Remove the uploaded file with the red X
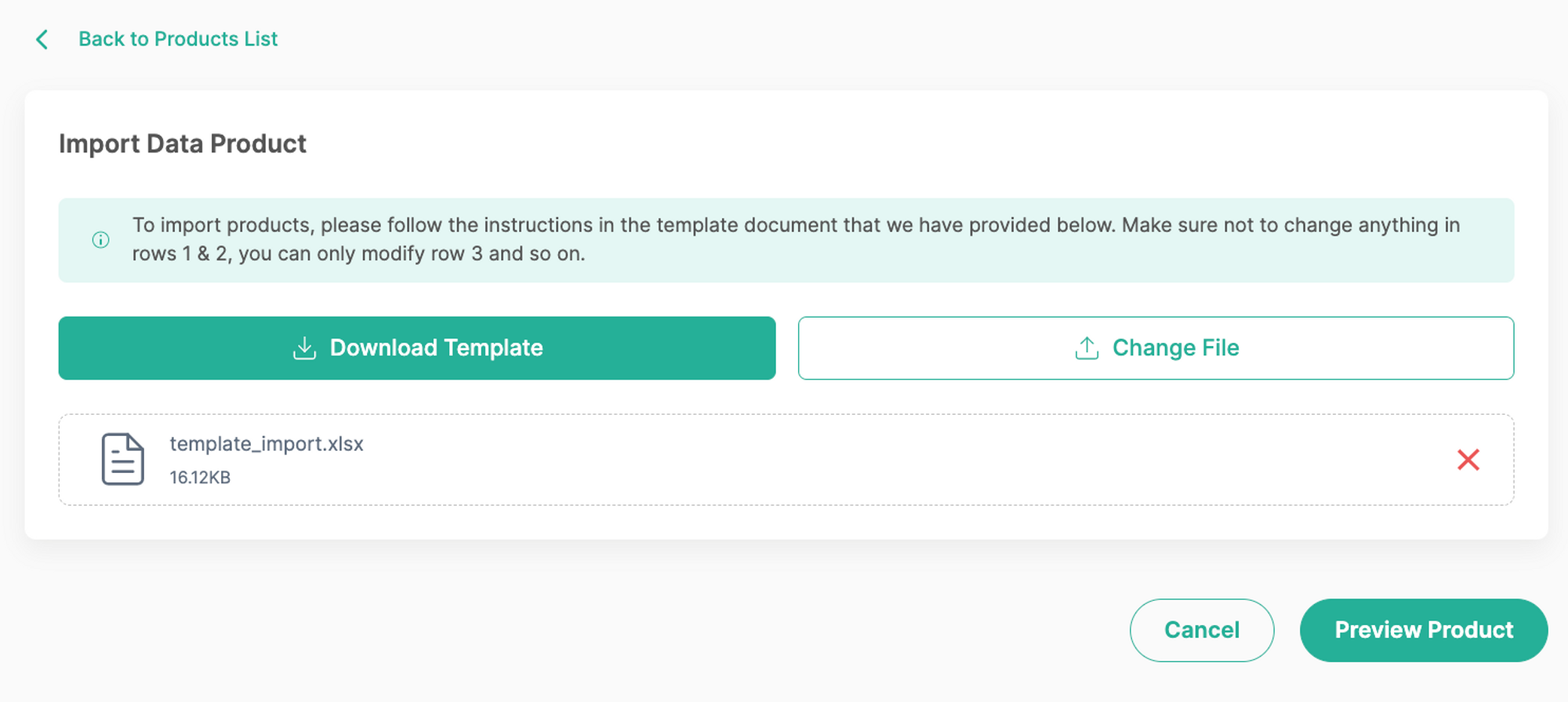 pyautogui.click(x=1468, y=460)
